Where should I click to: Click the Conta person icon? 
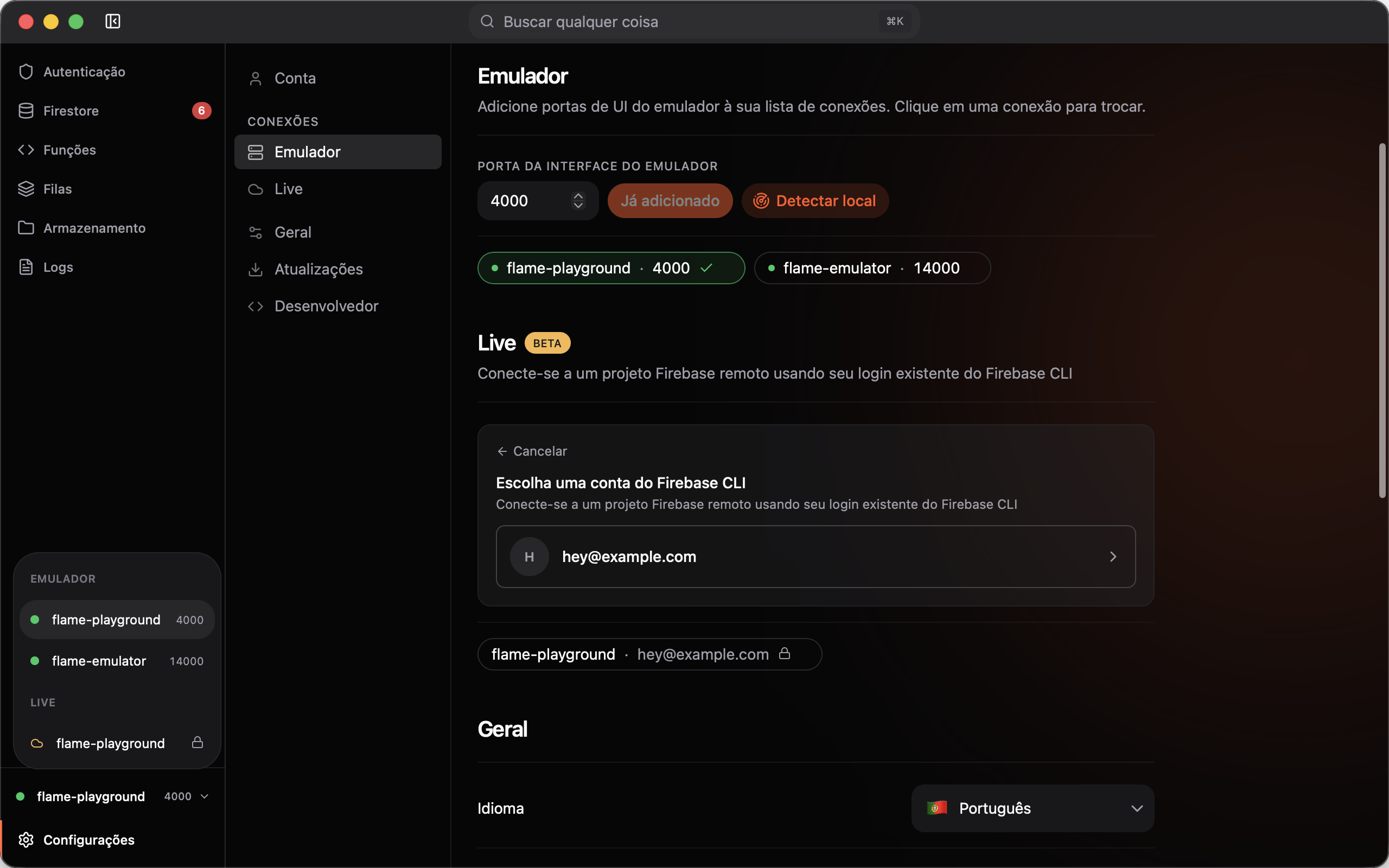point(256,78)
